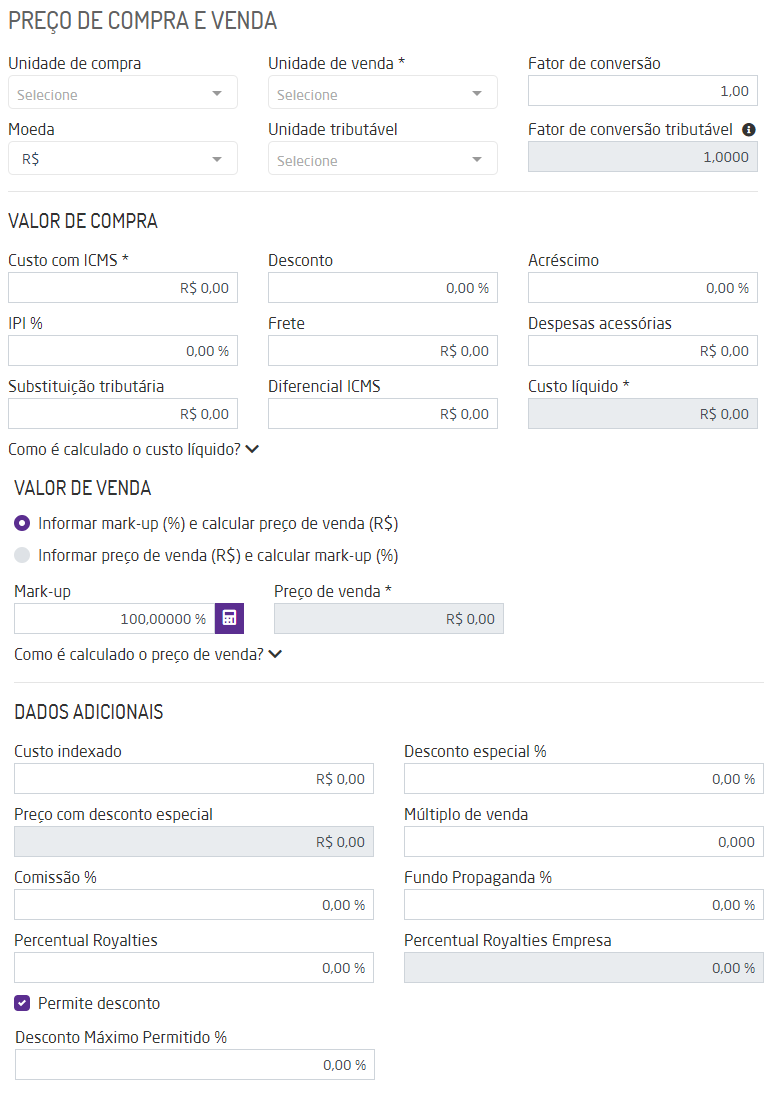Click the mark-up calculator icon

pos(229,619)
